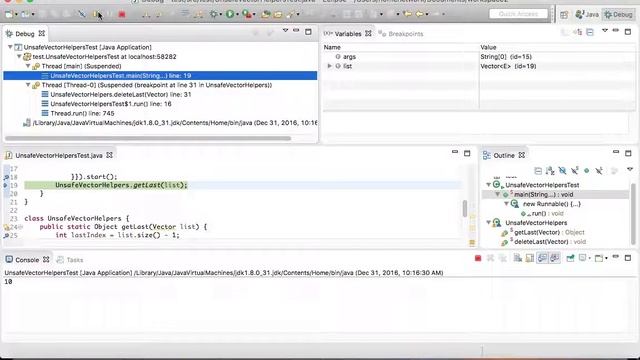Click the red Terminate icon in main toolbar
The width and height of the screenshot is (640, 360).
click(122, 15)
